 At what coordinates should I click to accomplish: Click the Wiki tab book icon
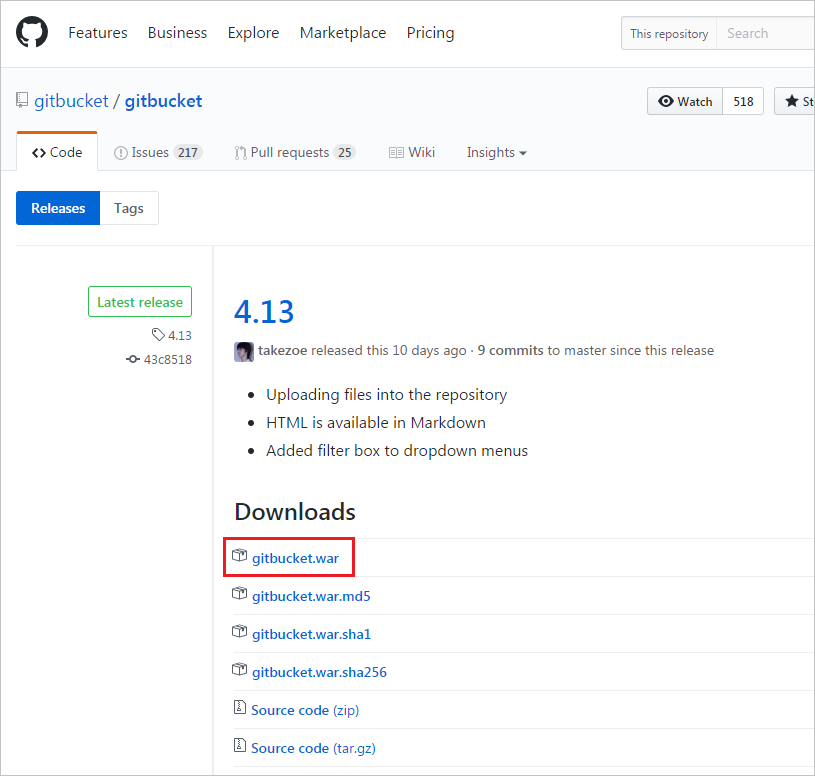pyautogui.click(x=396, y=153)
